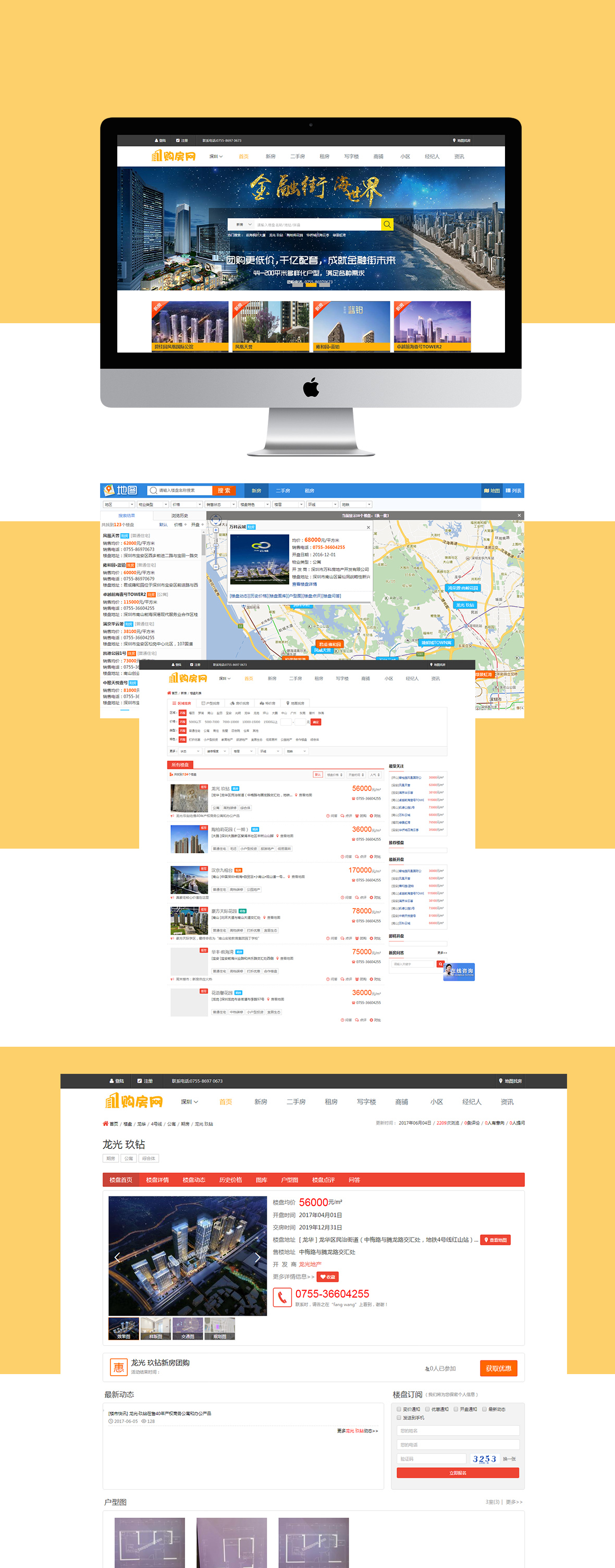Show next photo with the right arrow
This screenshot has width=615, height=1568.
click(x=257, y=1257)
